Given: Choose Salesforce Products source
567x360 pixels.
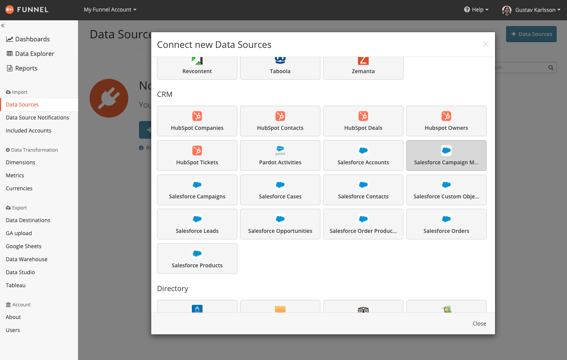Looking at the screenshot, I should click(197, 258).
